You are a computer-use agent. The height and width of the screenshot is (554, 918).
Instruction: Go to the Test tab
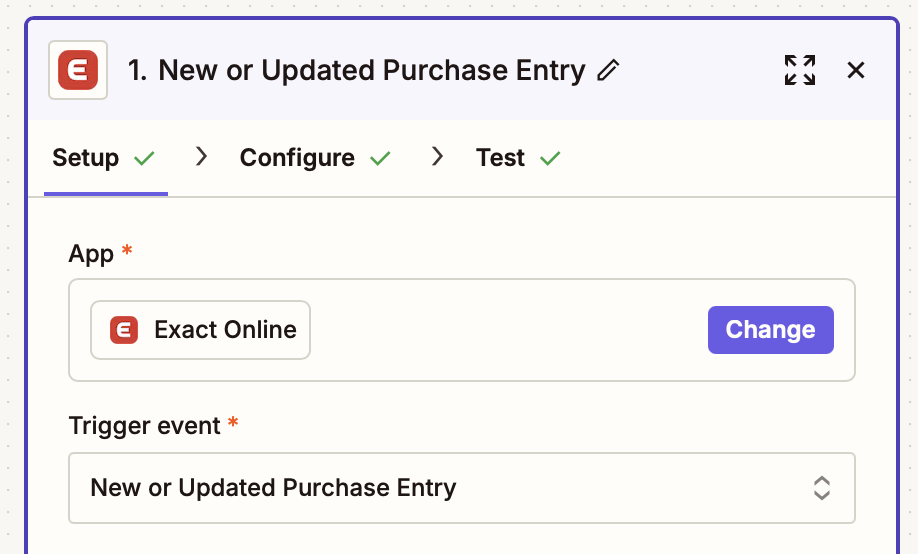click(500, 158)
